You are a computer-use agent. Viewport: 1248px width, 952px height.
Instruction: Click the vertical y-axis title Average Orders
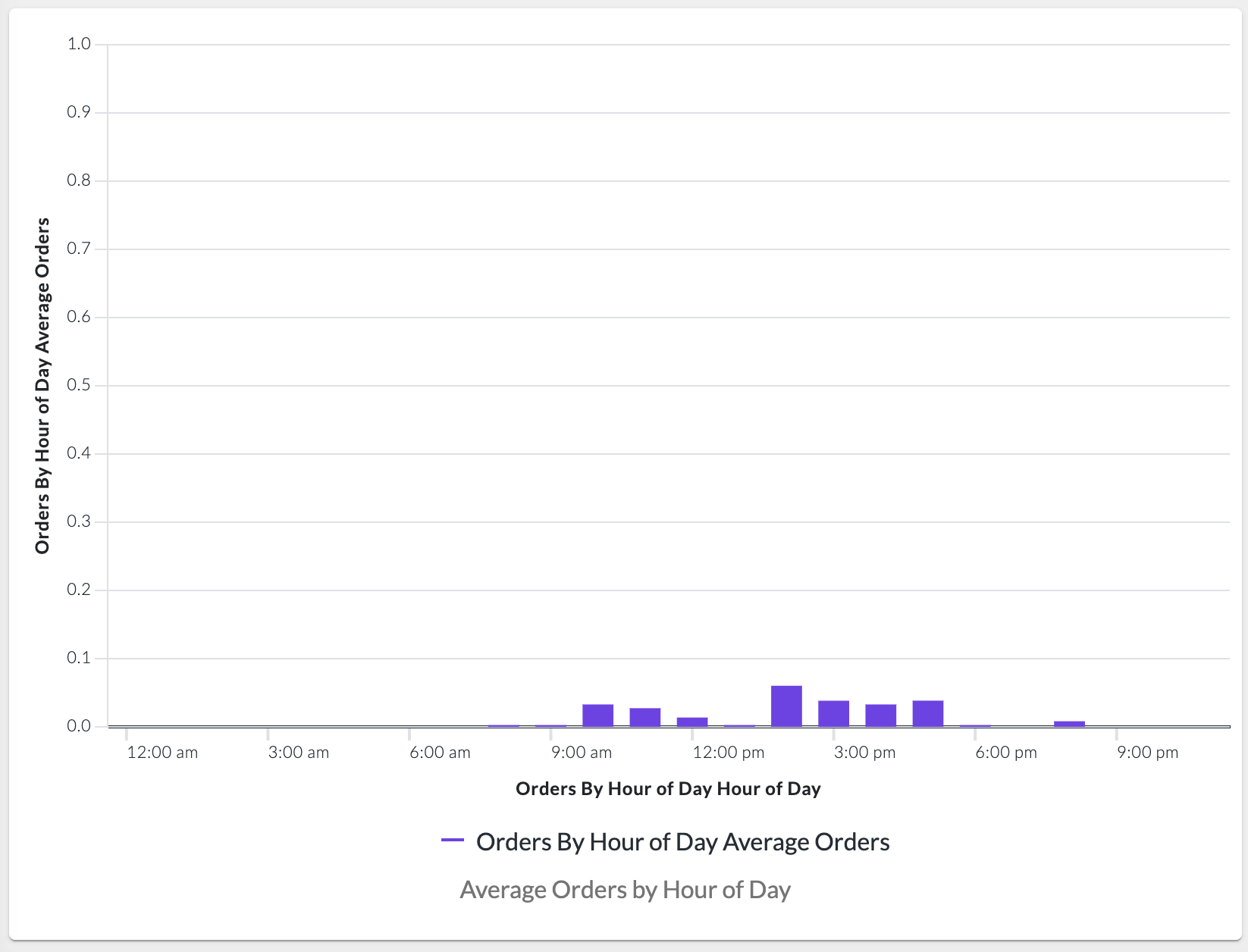coord(42,386)
